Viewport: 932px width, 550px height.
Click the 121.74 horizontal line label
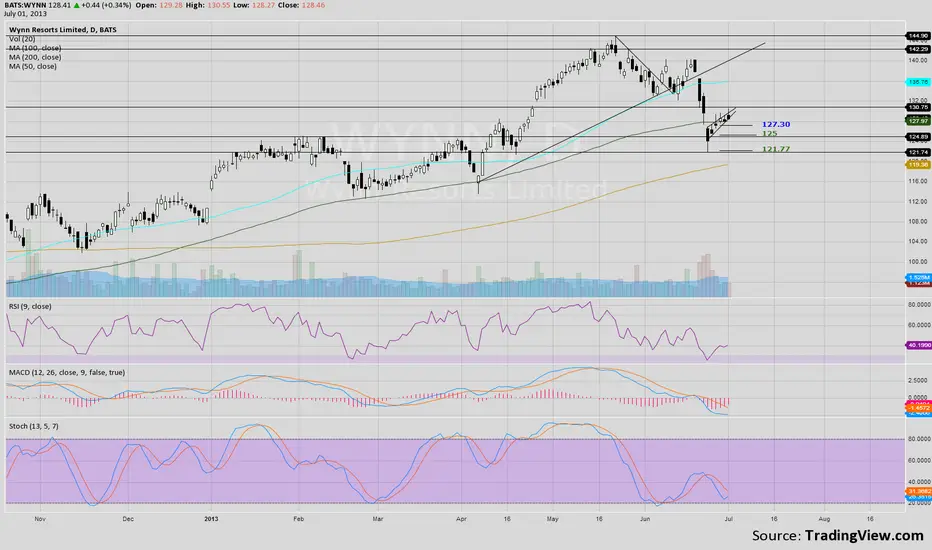point(918,153)
